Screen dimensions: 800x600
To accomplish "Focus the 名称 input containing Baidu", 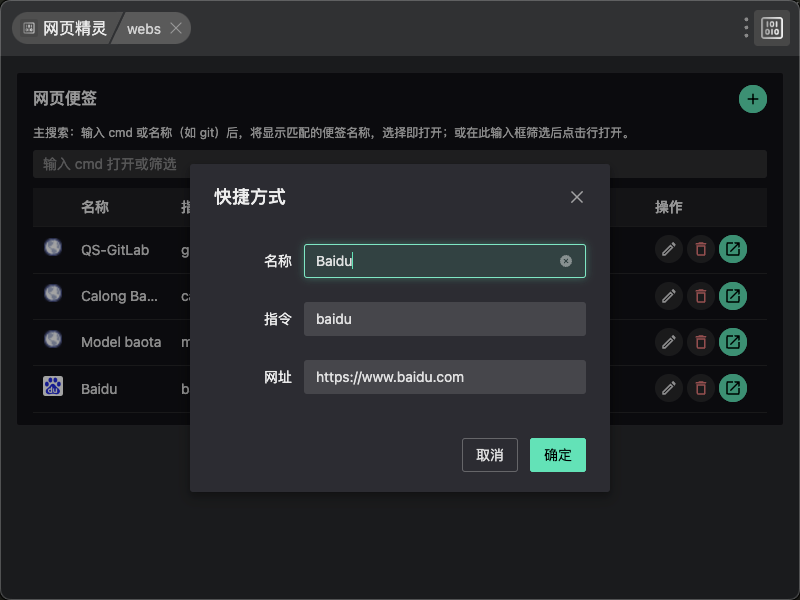I will click(x=444, y=261).
